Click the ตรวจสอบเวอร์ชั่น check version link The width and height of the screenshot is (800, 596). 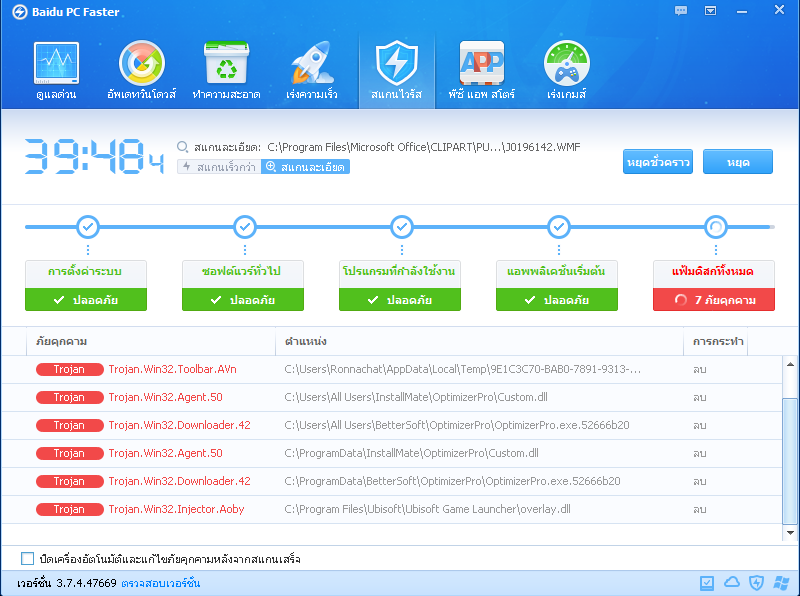[x=161, y=583]
